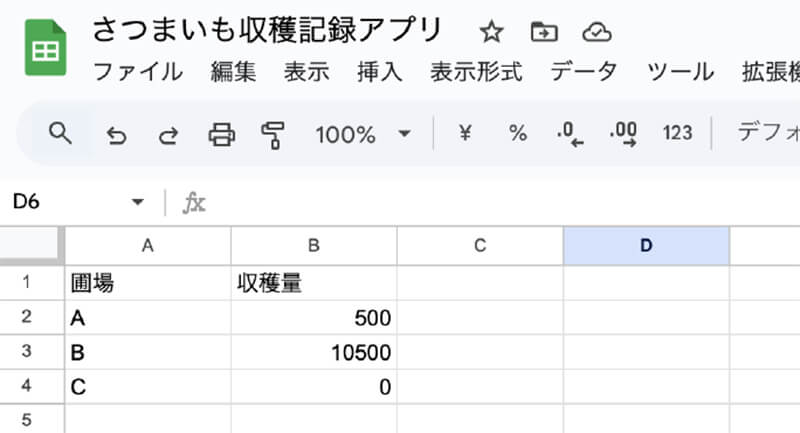Select column D header

[x=646, y=245]
